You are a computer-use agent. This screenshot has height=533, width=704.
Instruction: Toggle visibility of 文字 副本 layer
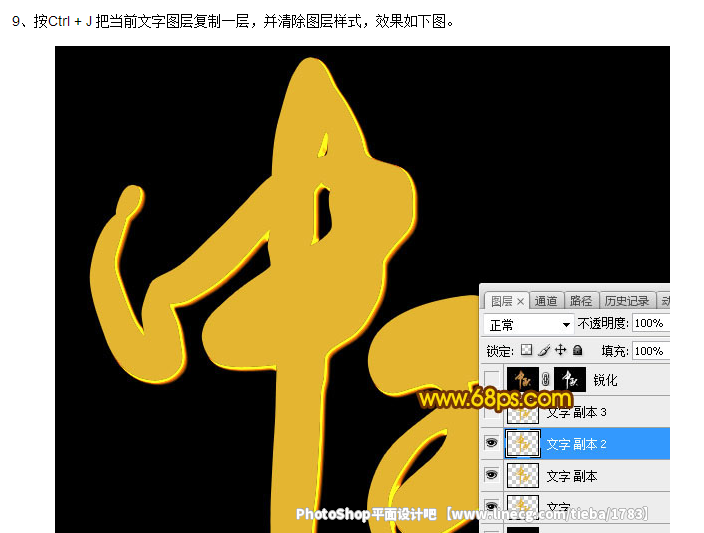tap(492, 475)
